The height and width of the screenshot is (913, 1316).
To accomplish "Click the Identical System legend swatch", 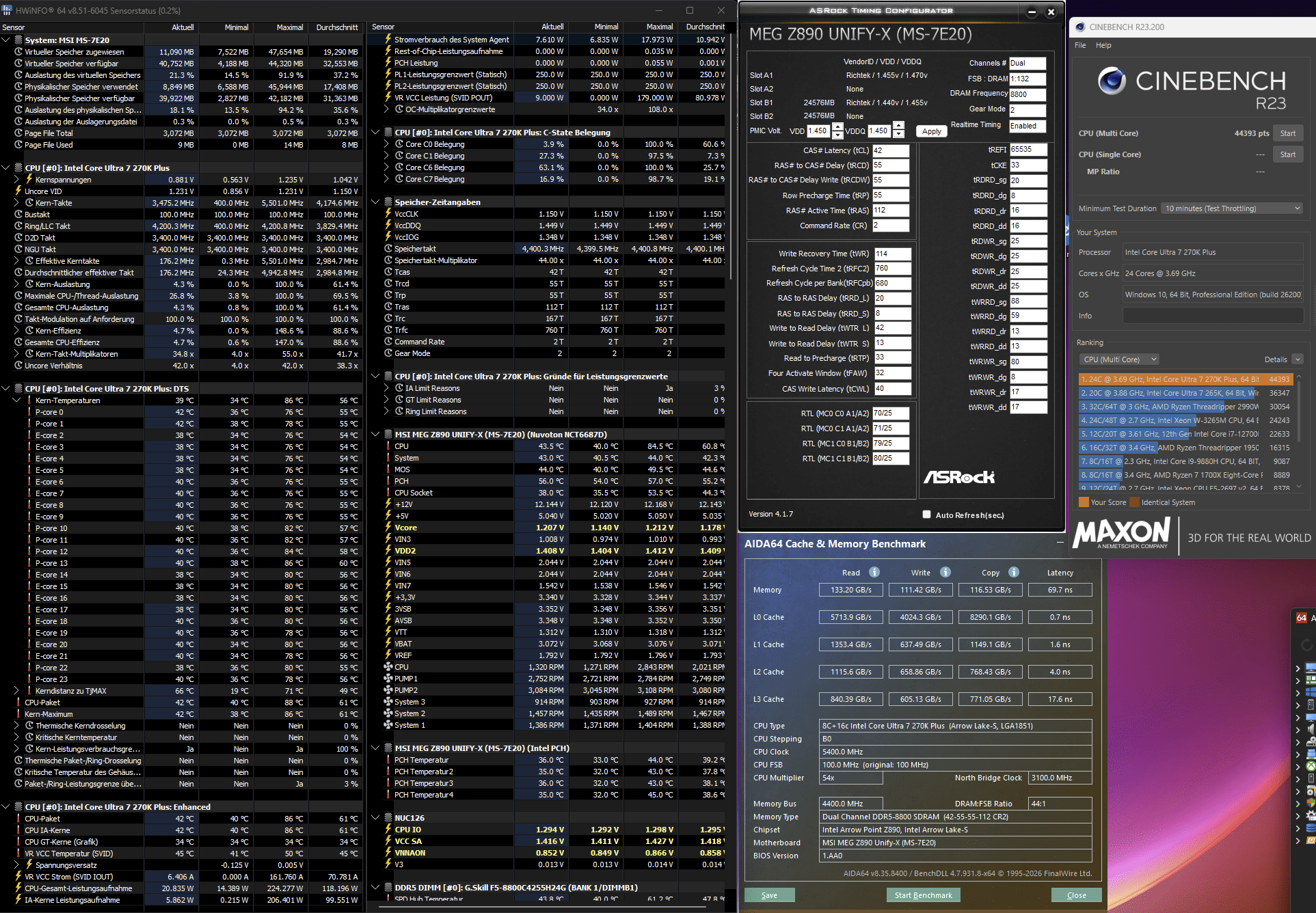I will (x=1135, y=502).
